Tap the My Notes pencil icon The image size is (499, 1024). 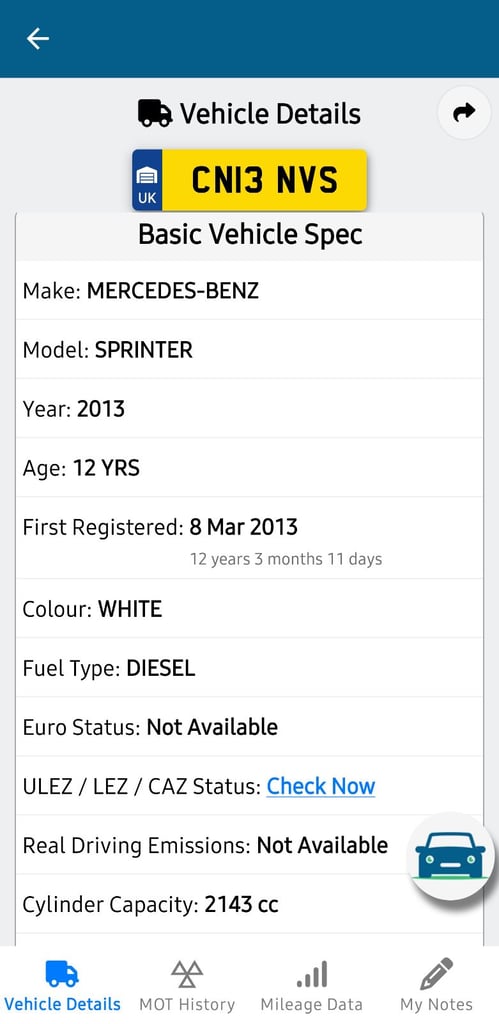436,974
